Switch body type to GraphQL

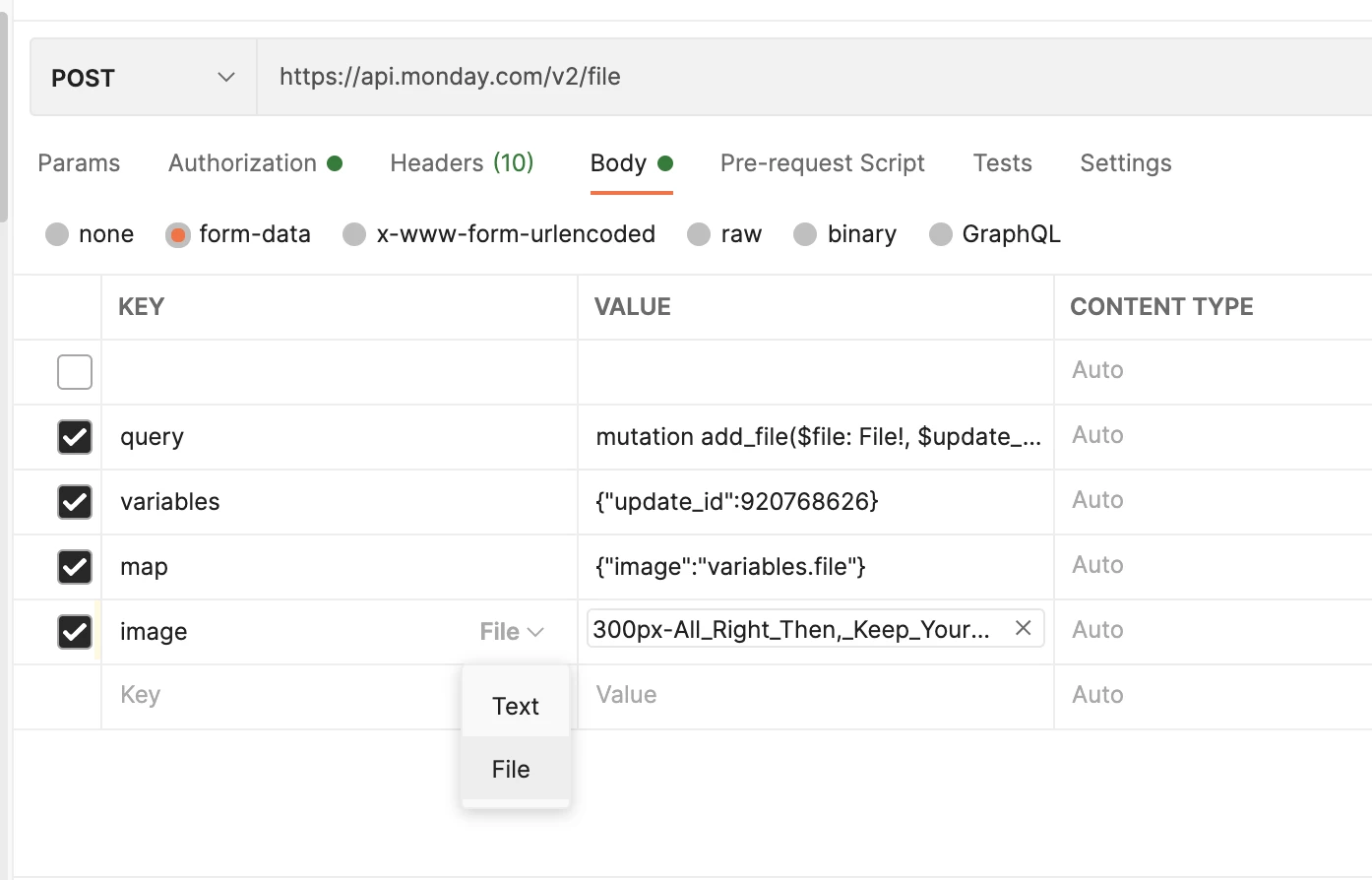942,234
